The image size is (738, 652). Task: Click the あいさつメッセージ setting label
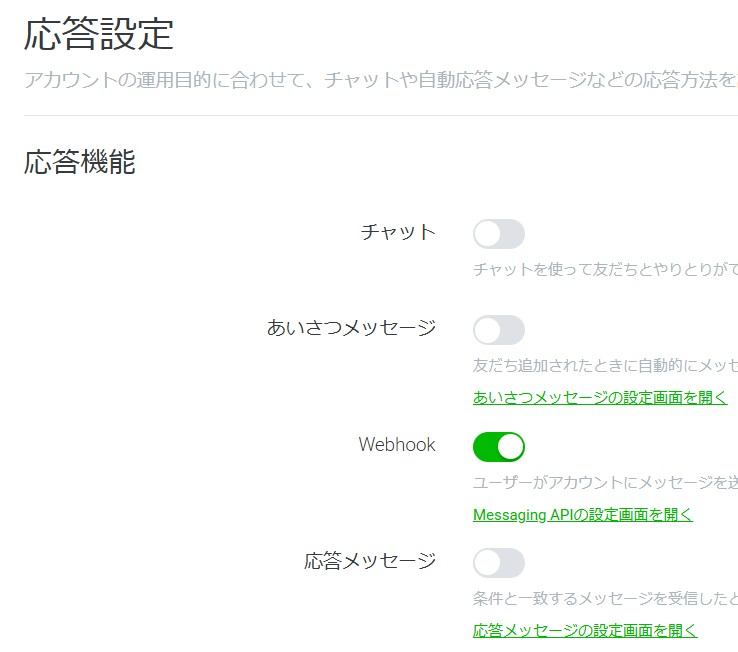click(351, 328)
